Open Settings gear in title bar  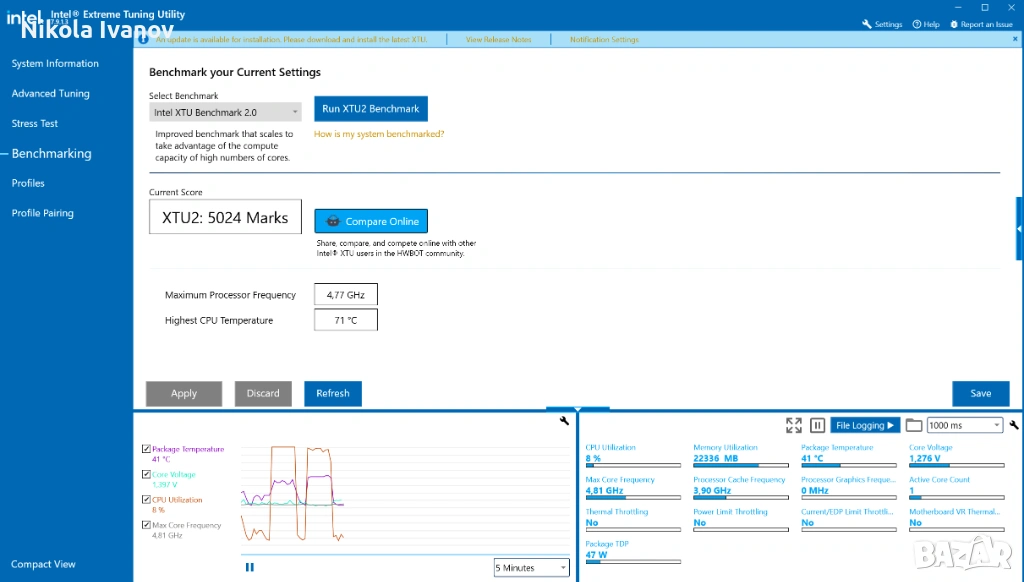pos(867,24)
